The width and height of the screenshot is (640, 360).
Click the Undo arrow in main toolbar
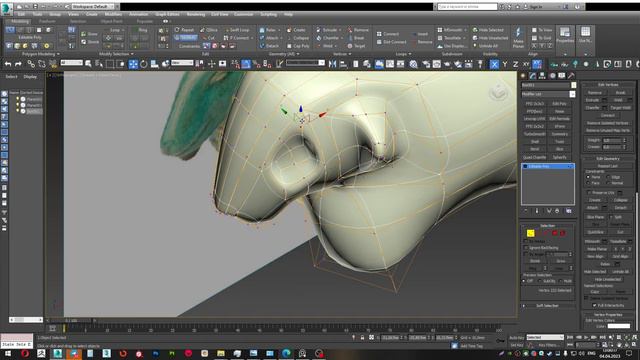pos(8,64)
